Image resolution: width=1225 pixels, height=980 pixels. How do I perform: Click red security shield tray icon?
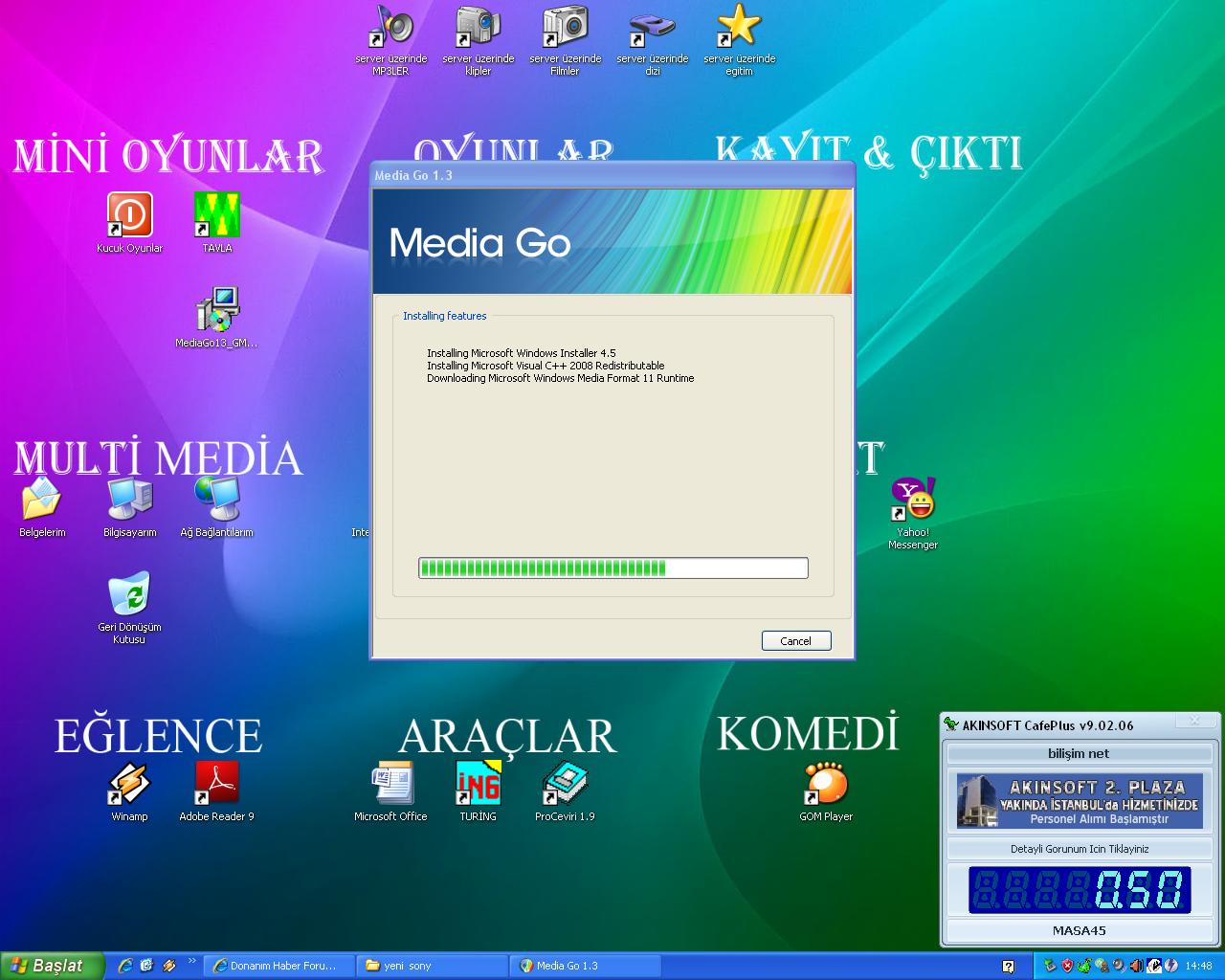pos(1068,966)
